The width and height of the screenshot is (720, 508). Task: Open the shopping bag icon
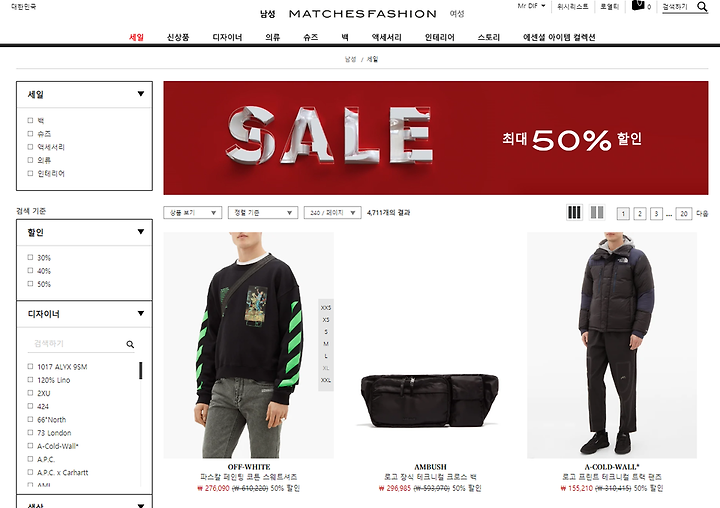pos(637,6)
